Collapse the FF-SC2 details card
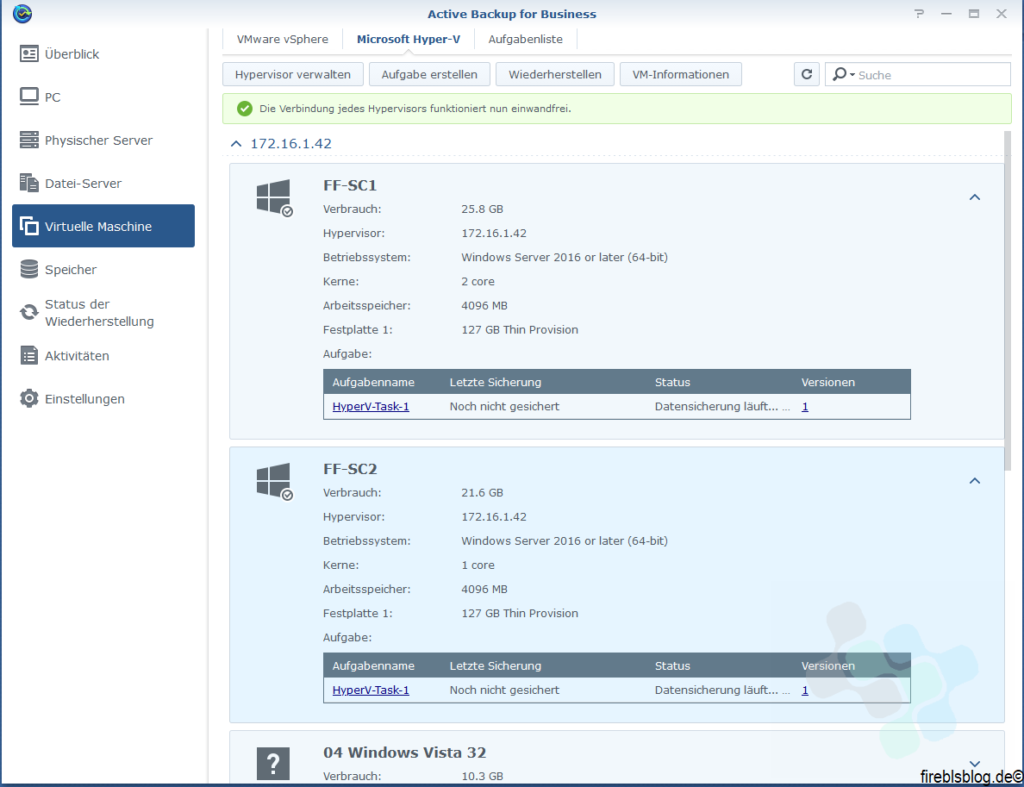 click(974, 481)
